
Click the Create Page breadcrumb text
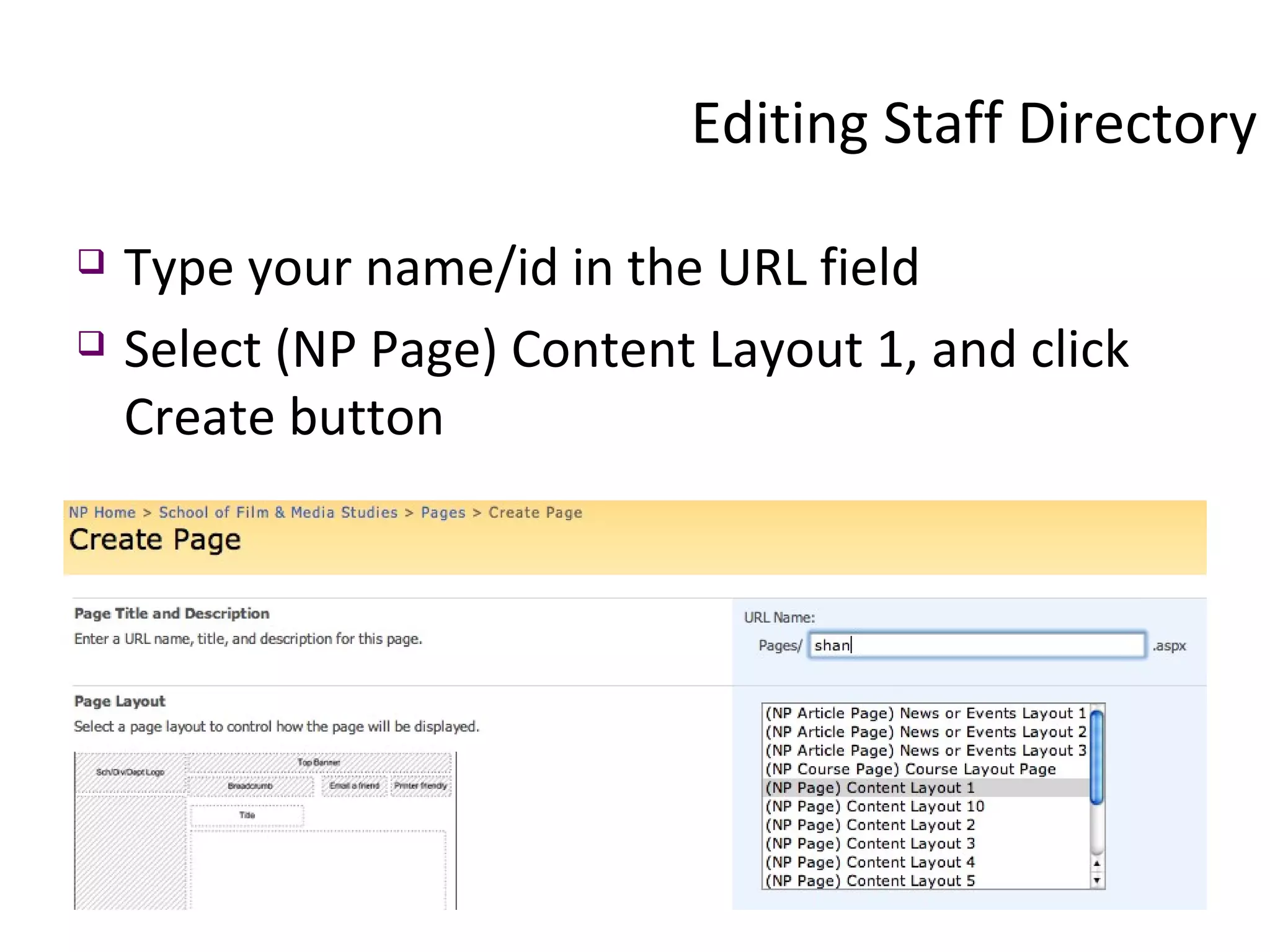coord(535,513)
